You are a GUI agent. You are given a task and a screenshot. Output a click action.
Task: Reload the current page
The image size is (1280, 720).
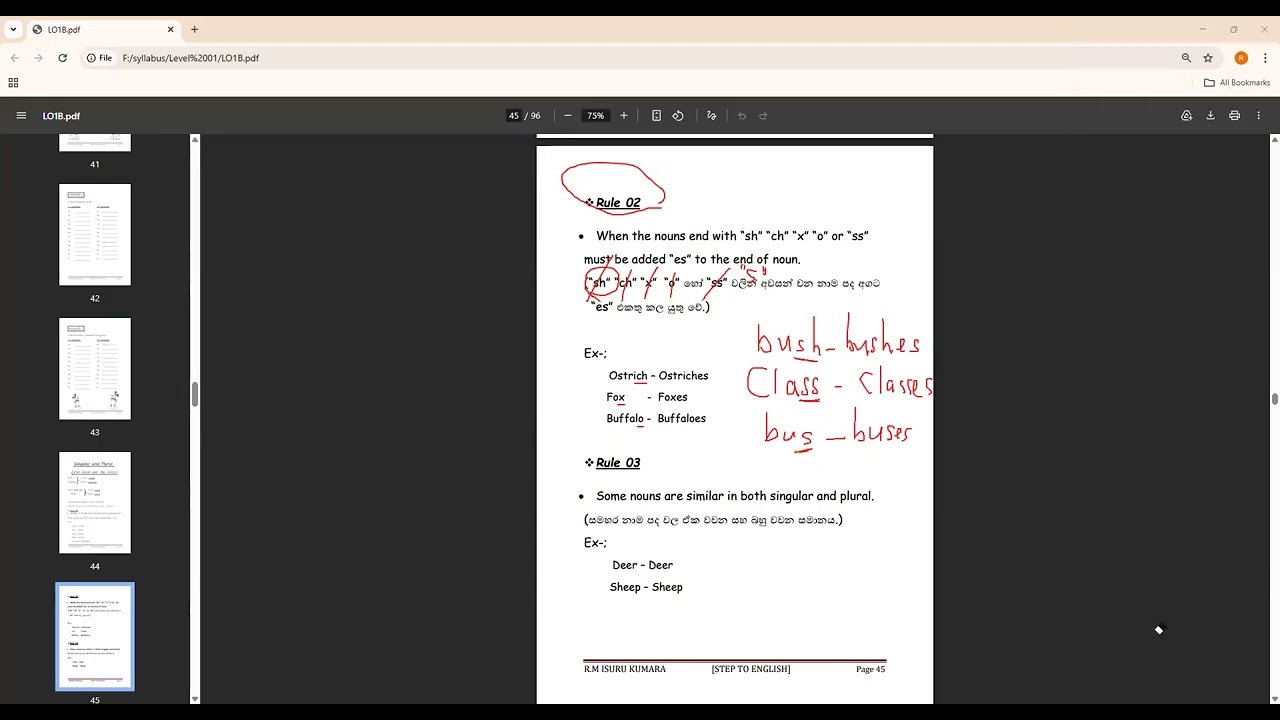(62, 58)
